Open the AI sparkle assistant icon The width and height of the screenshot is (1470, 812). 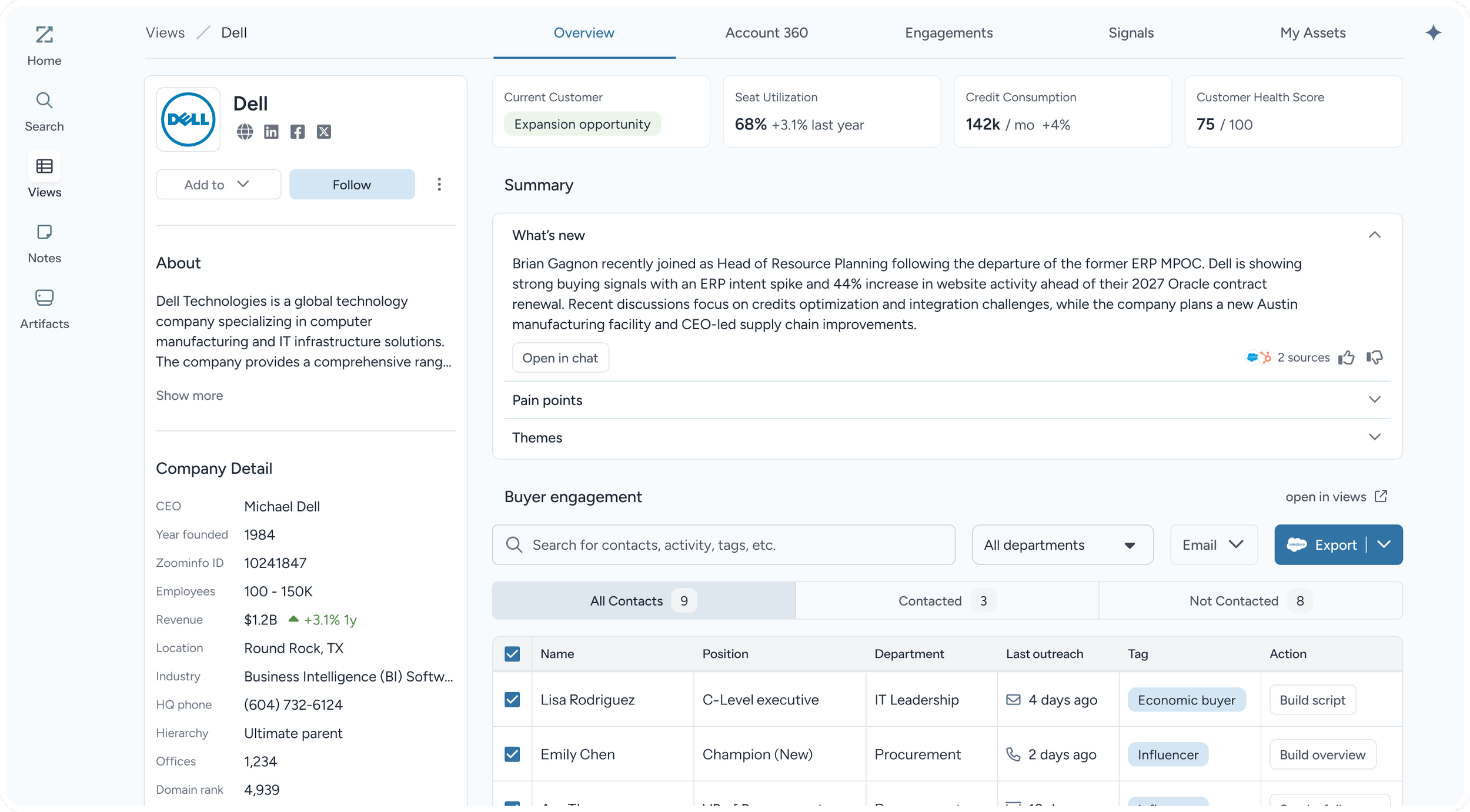coord(1434,33)
